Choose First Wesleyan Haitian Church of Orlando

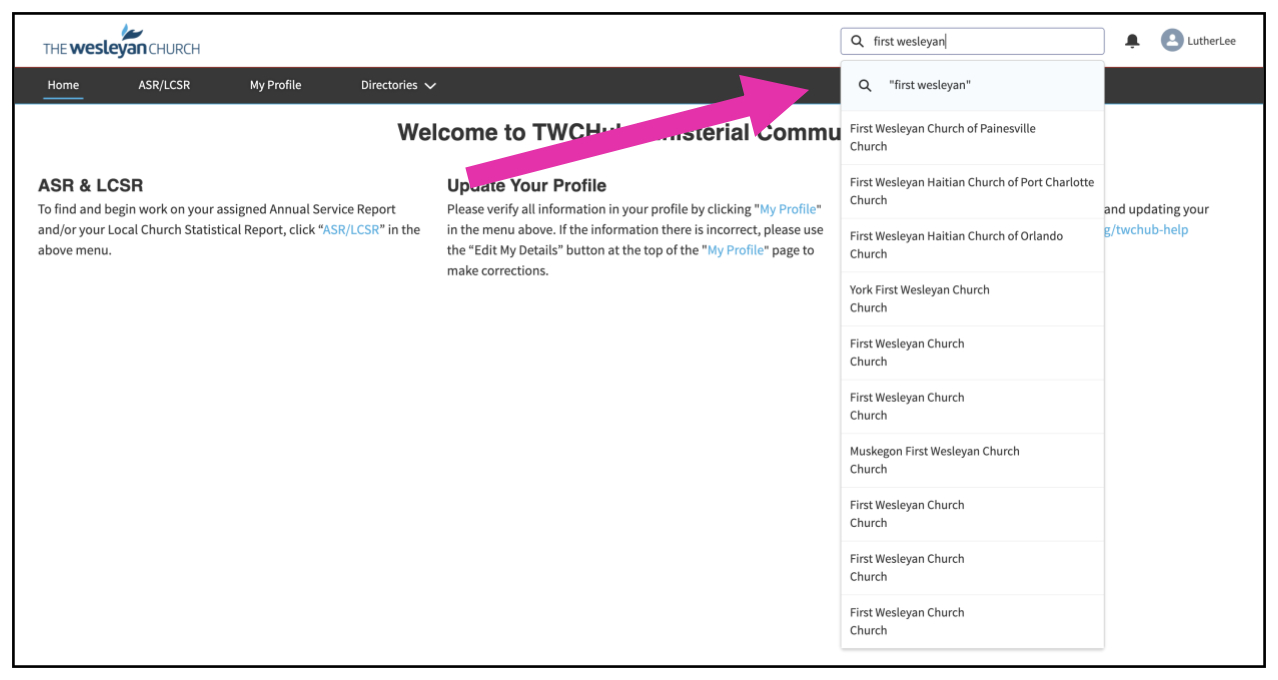(x=972, y=245)
